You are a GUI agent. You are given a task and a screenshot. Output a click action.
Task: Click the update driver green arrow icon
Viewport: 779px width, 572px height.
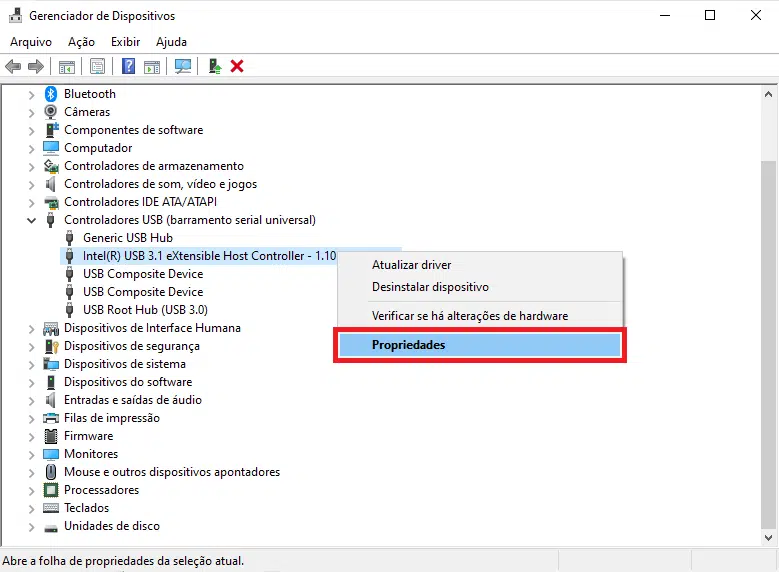[215, 66]
